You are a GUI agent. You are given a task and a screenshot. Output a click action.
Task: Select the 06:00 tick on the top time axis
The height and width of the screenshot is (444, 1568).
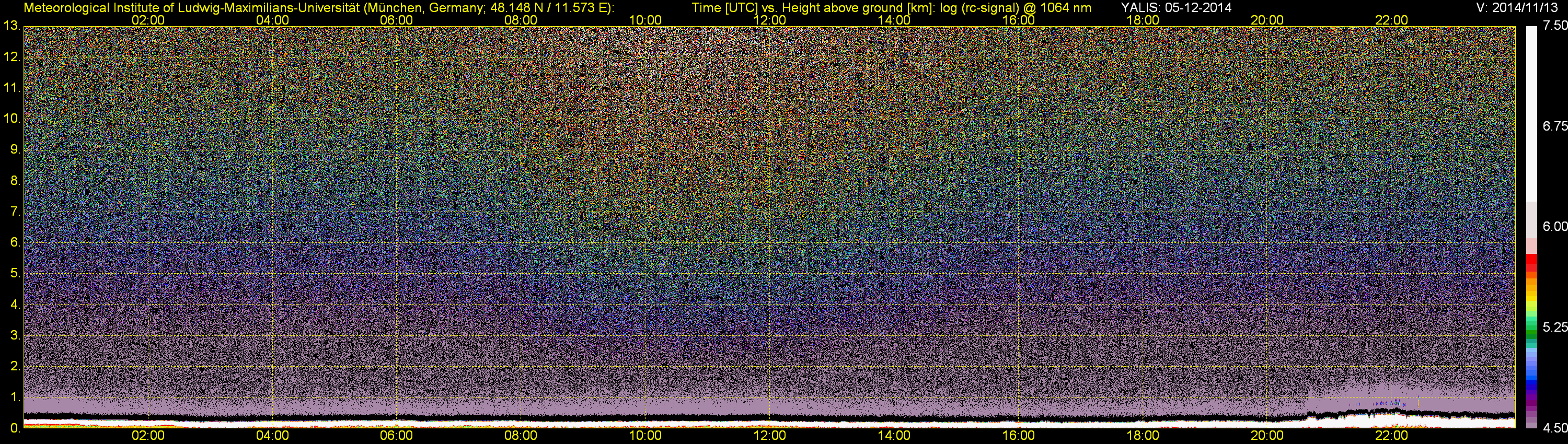396,20
